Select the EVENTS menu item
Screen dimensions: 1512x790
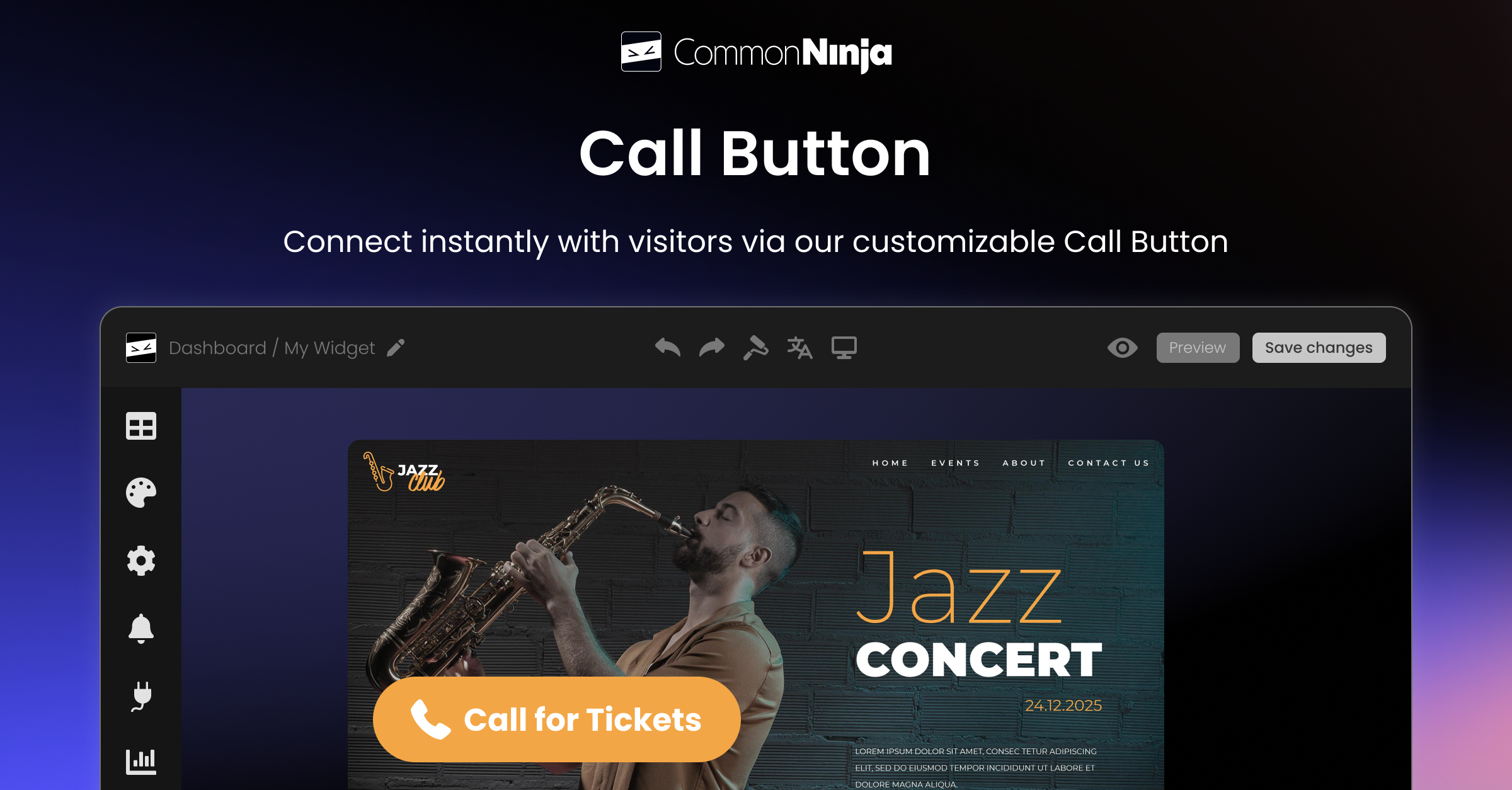point(956,463)
